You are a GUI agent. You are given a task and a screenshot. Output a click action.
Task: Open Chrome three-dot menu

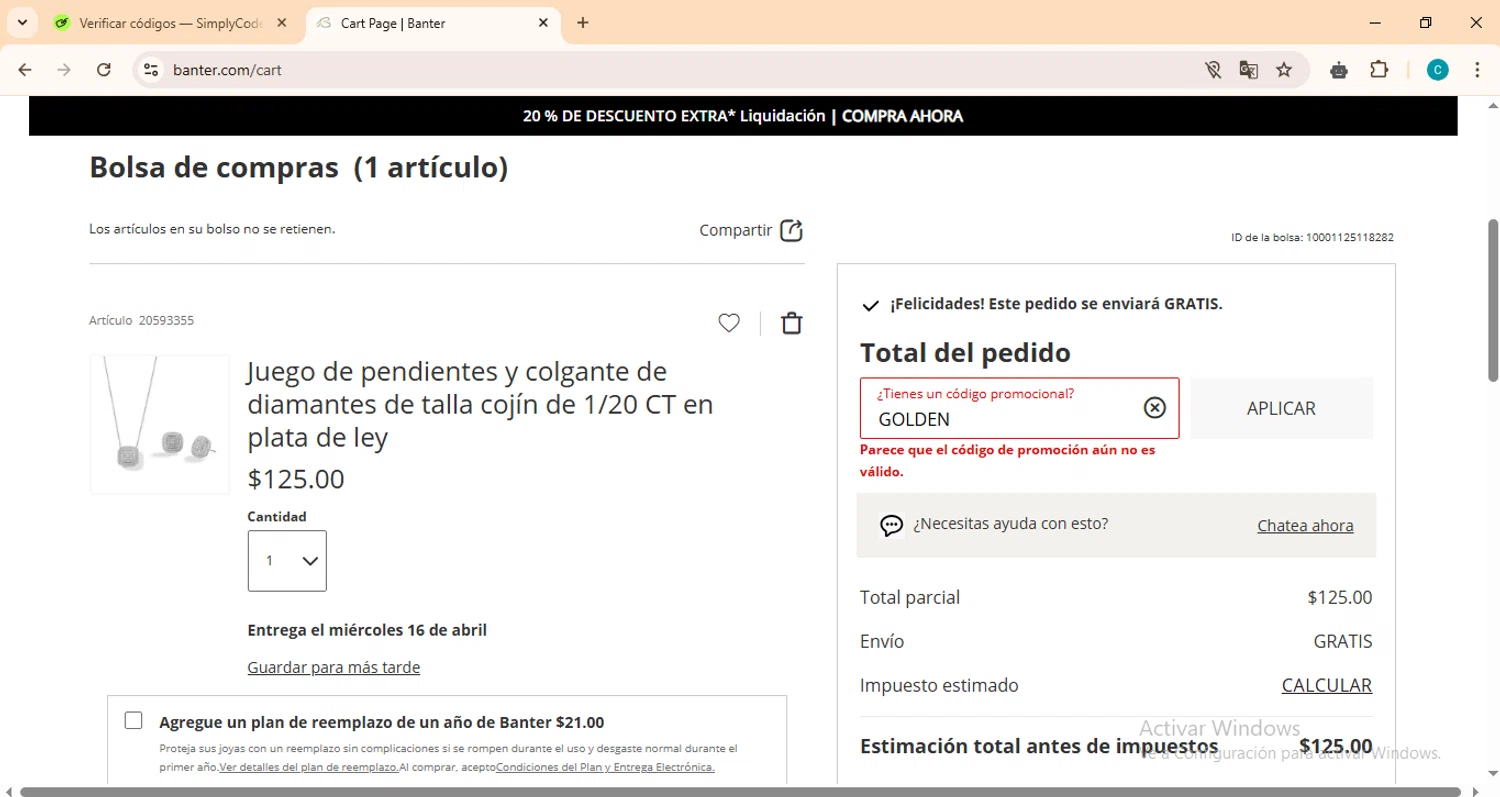click(x=1477, y=70)
